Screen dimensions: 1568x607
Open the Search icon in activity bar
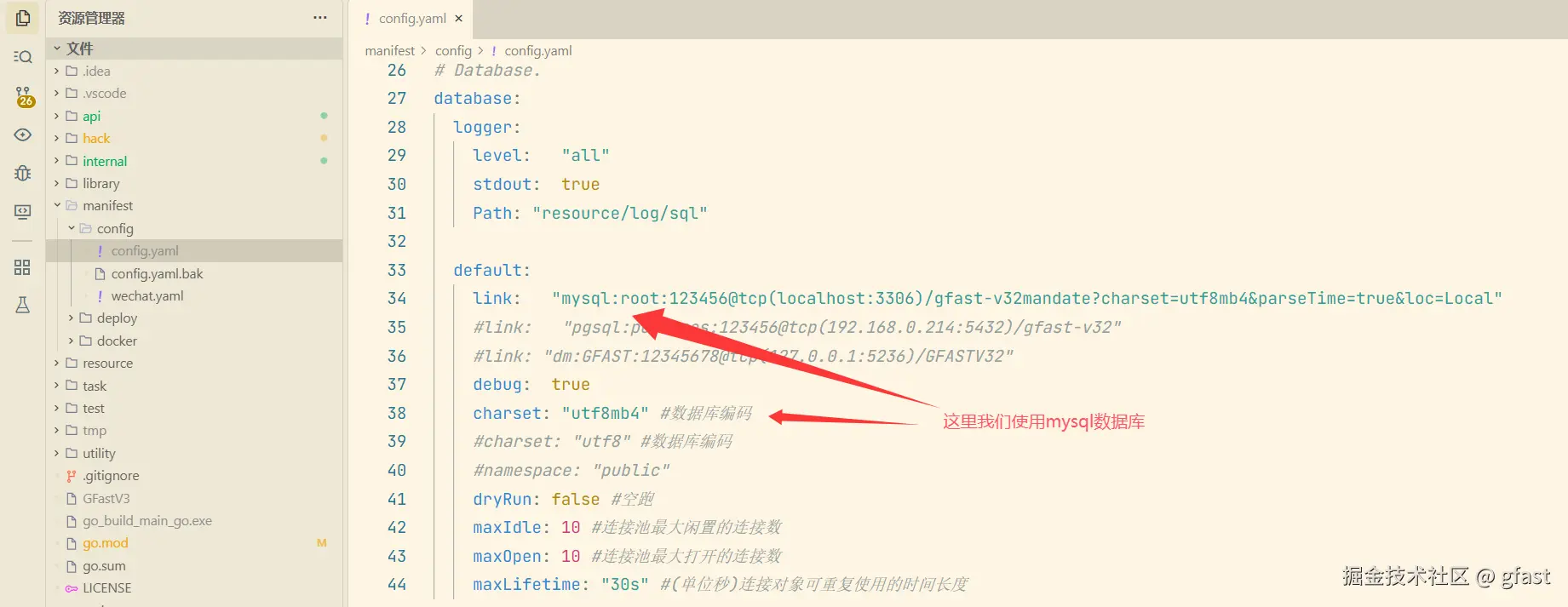pos(23,57)
